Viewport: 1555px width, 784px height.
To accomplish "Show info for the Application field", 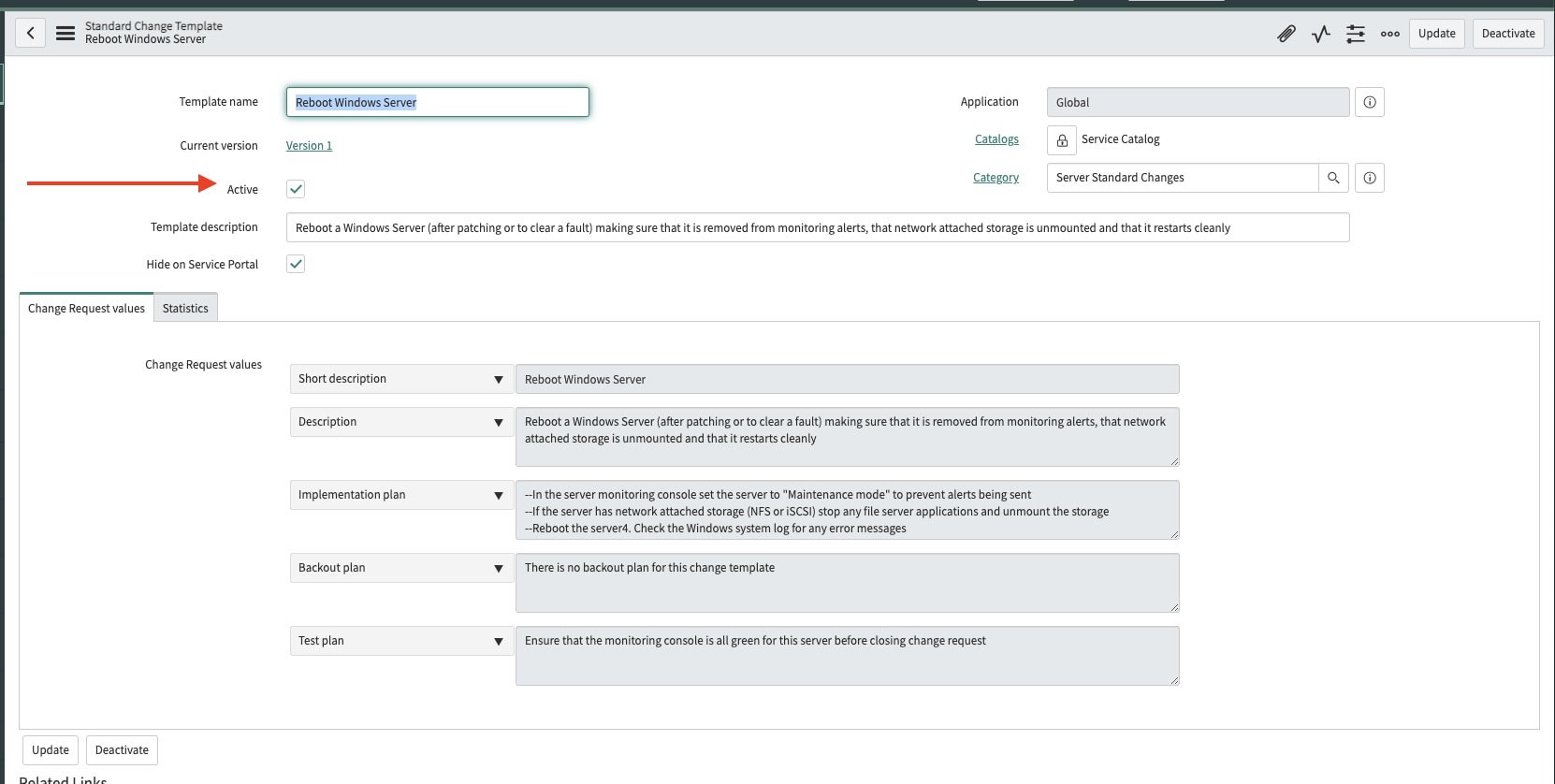I will [x=1370, y=102].
